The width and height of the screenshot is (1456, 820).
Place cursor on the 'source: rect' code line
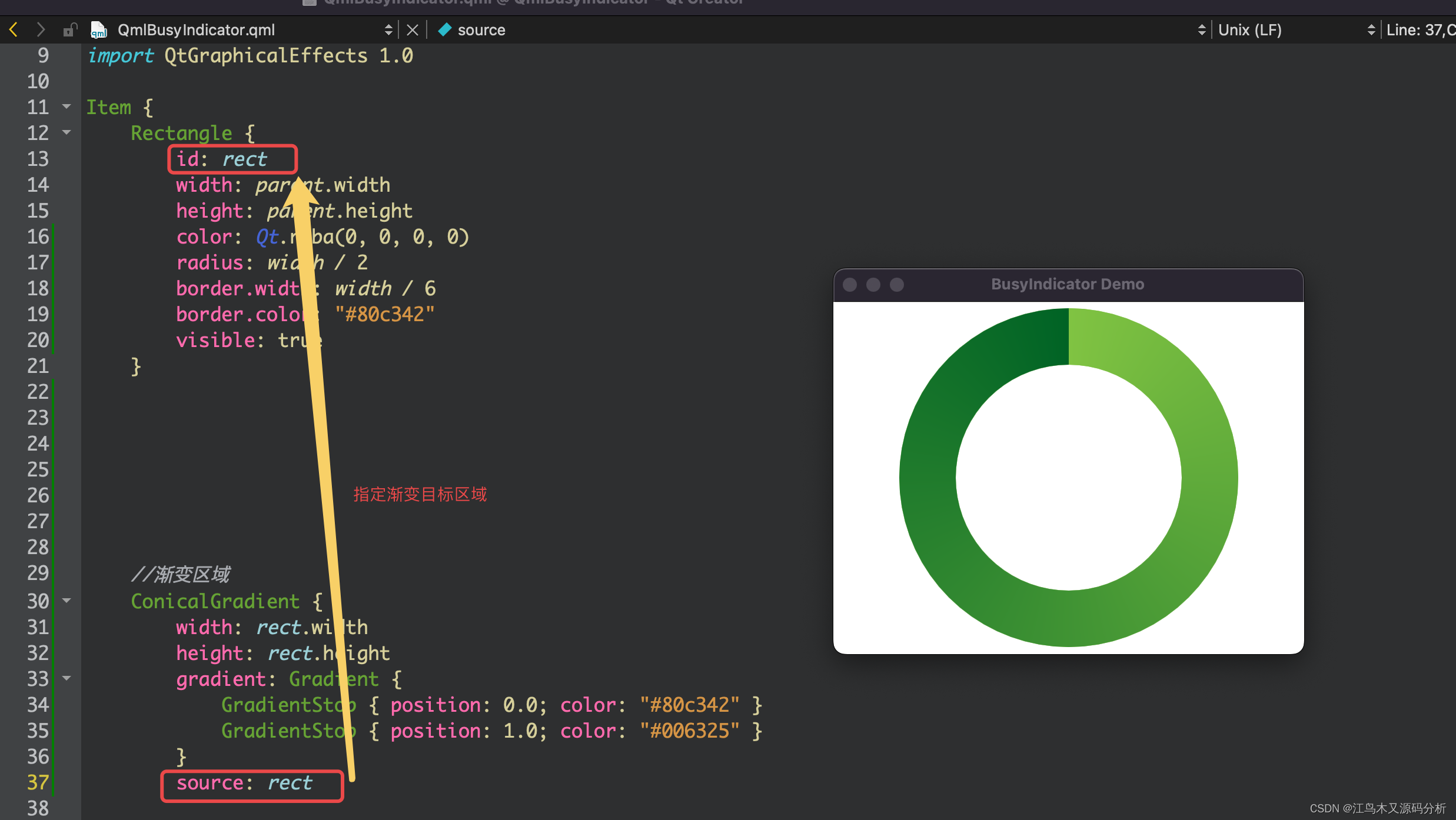click(244, 783)
